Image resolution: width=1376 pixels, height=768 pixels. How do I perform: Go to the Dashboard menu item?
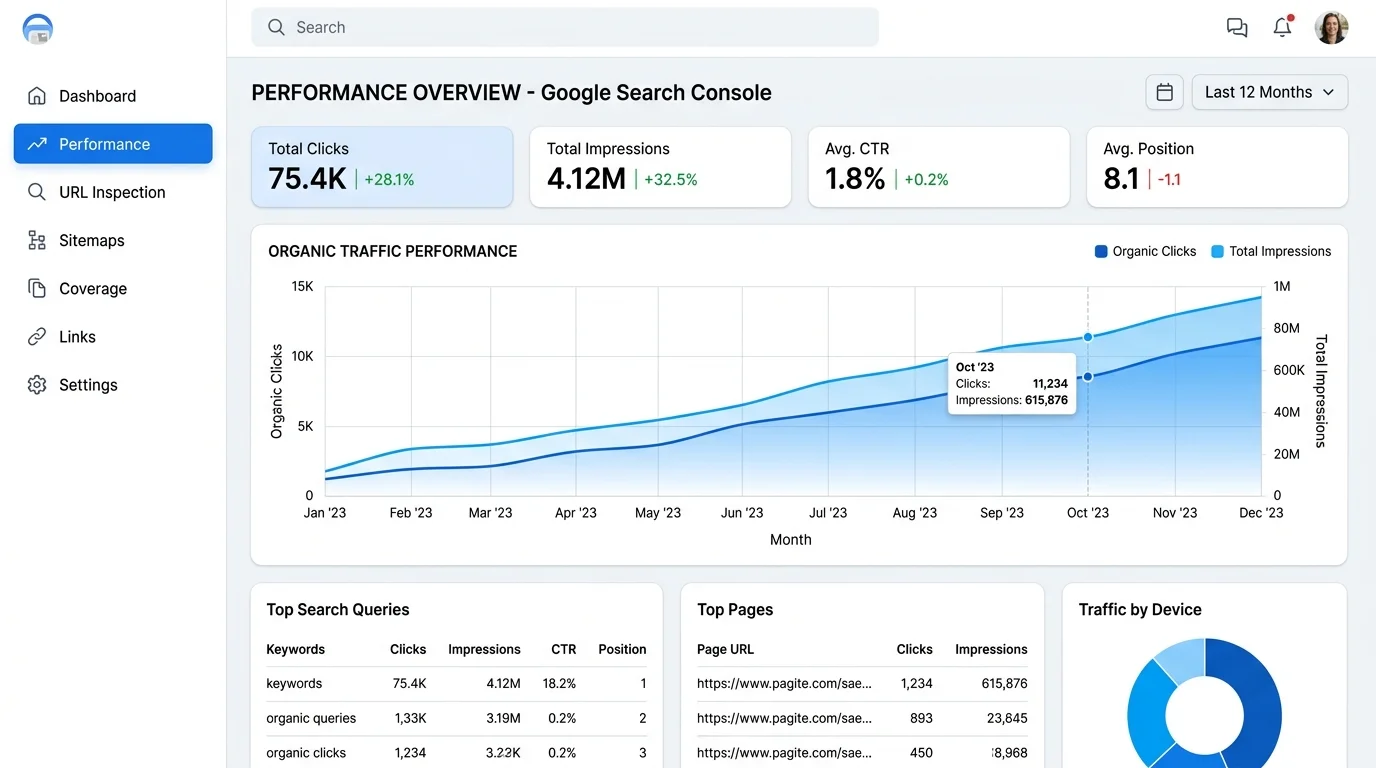click(x=113, y=96)
